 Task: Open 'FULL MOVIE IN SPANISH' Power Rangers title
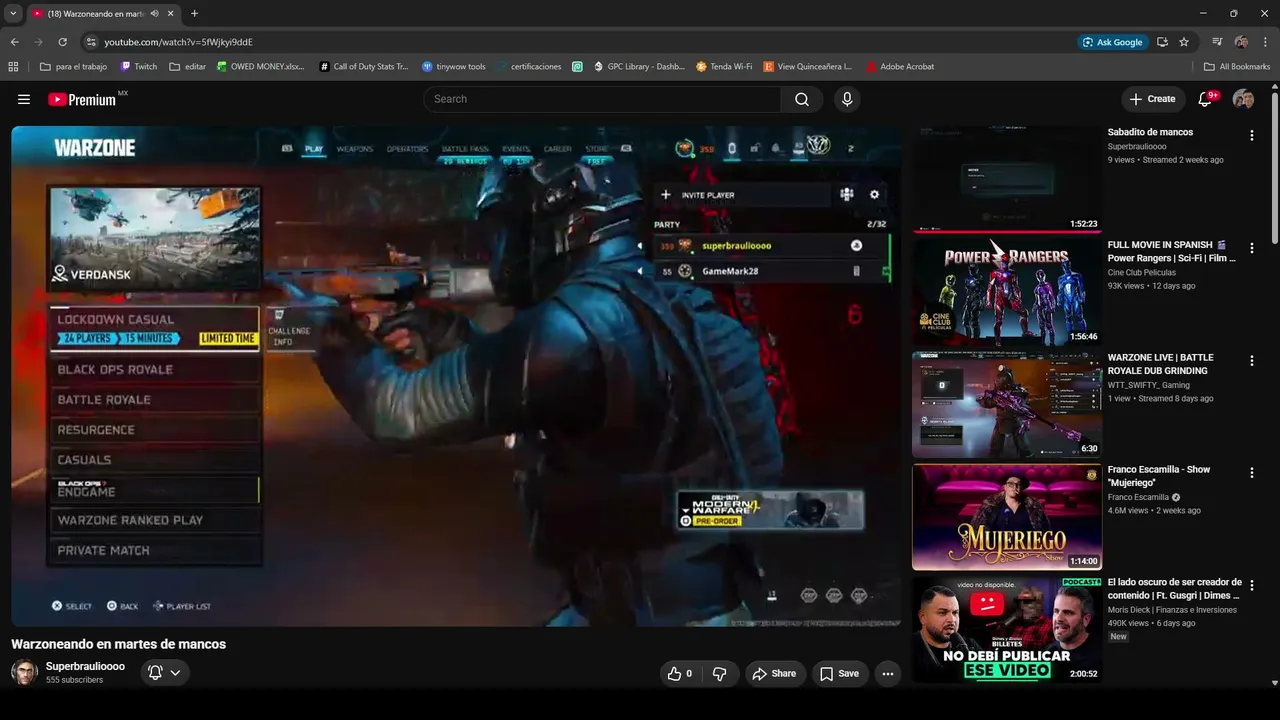click(1172, 251)
